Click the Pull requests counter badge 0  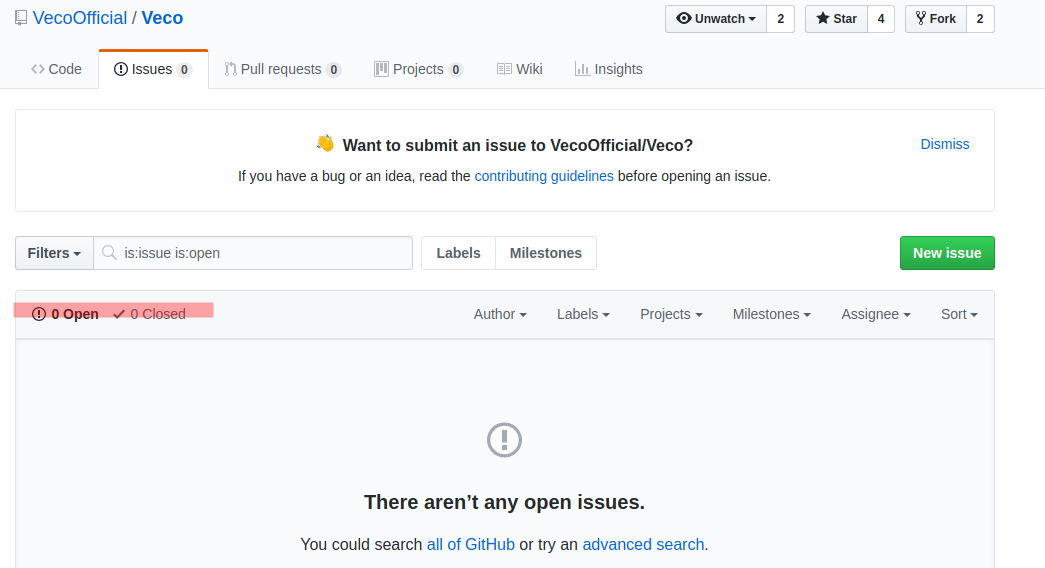tap(334, 69)
